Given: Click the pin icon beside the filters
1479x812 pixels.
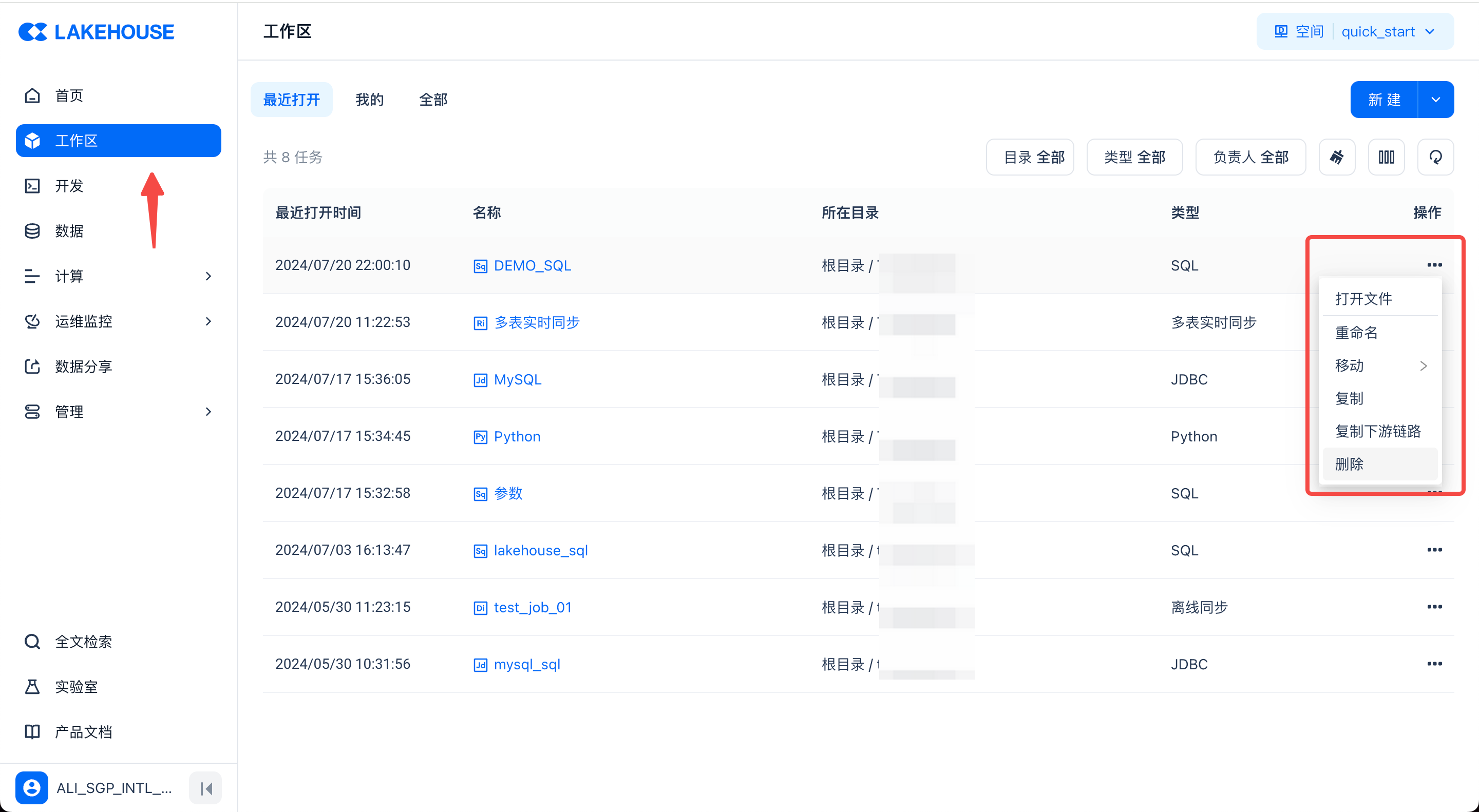Looking at the screenshot, I should 1337,157.
